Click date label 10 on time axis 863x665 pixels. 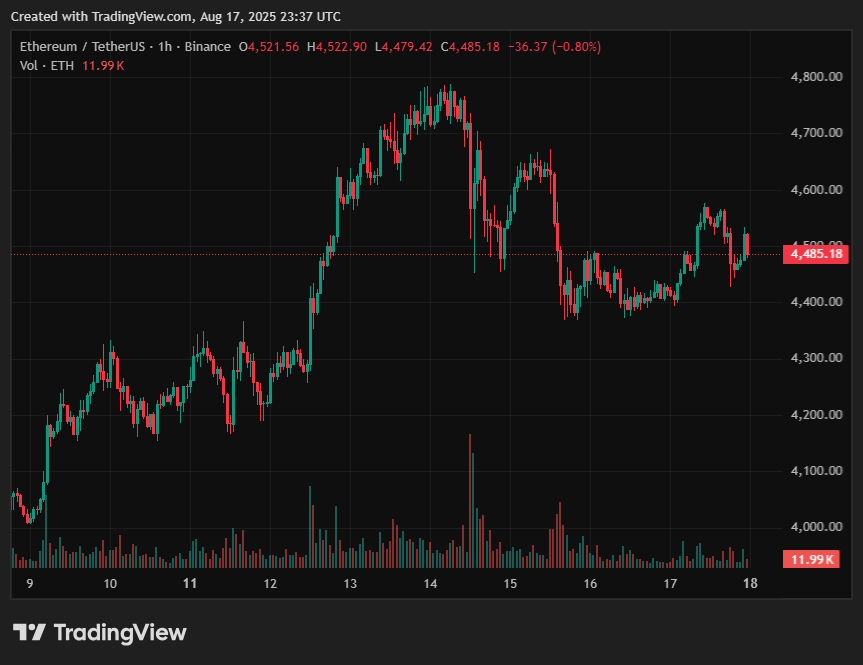point(110,584)
